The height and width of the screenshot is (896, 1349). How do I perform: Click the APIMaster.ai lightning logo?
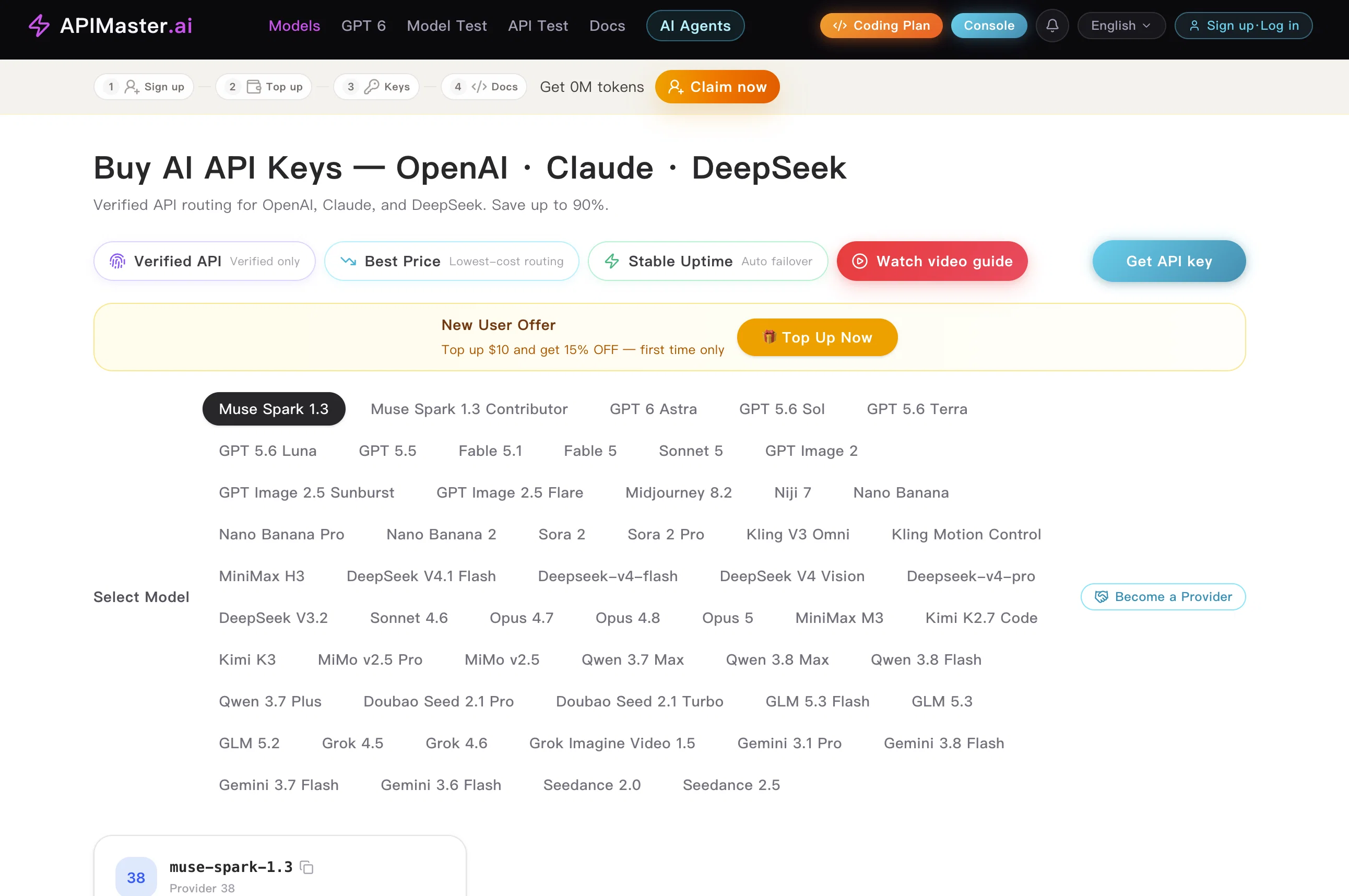coord(39,26)
